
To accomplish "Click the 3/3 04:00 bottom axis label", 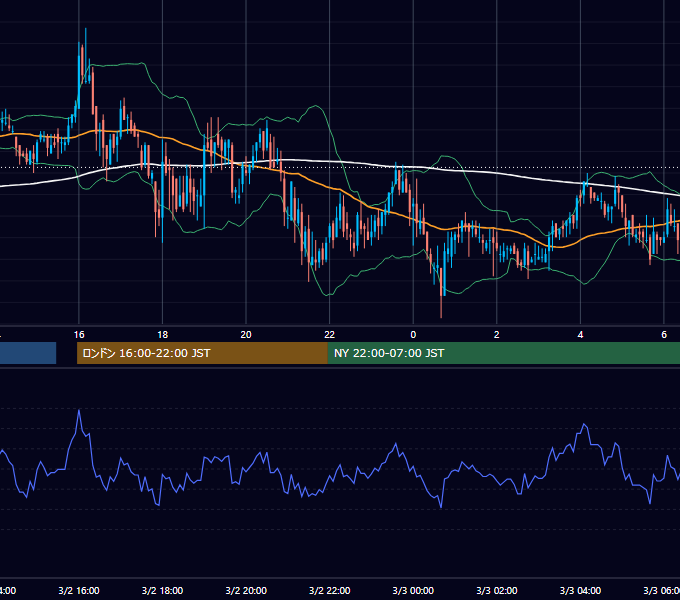I will [x=580, y=591].
